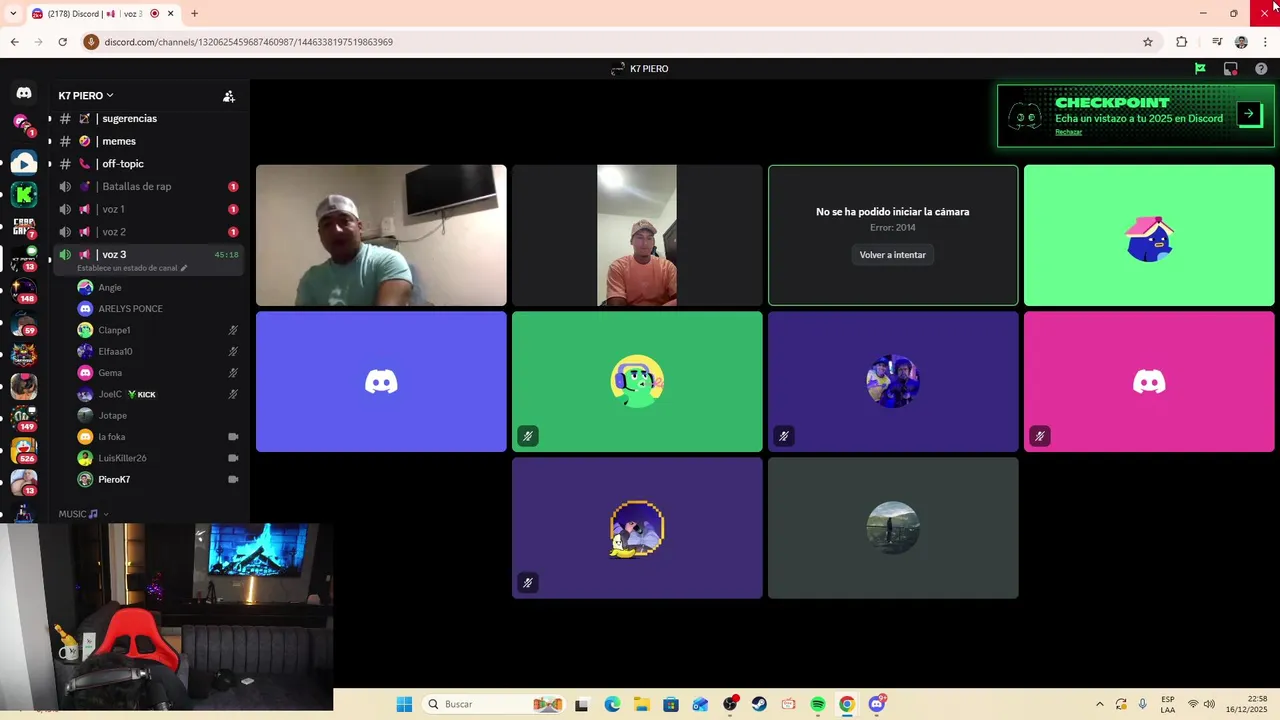
Task: Open Discord direct messages home icon
Action: click(24, 93)
